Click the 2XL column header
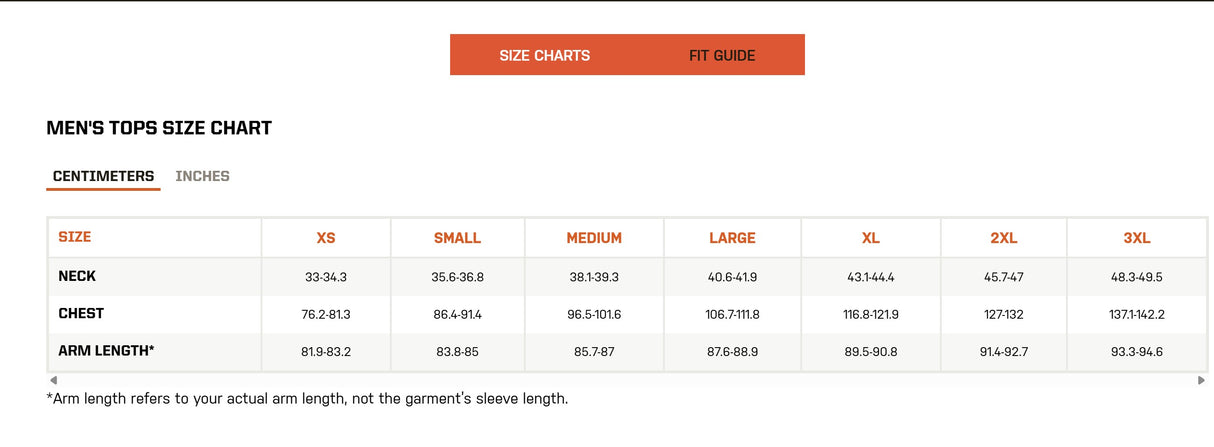The height and width of the screenshot is (447, 1214). (1003, 238)
